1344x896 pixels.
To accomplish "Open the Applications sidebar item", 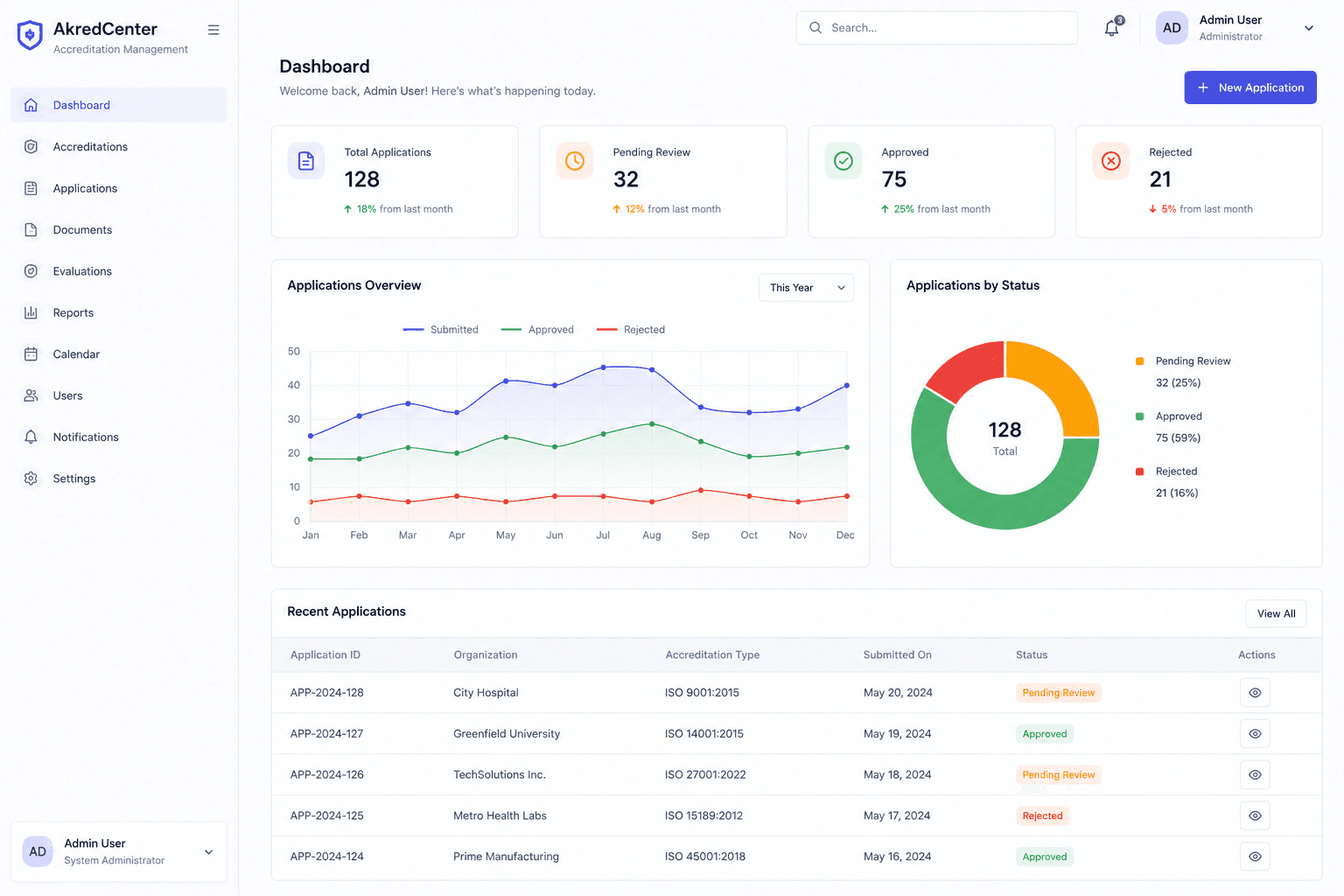I will click(x=119, y=188).
